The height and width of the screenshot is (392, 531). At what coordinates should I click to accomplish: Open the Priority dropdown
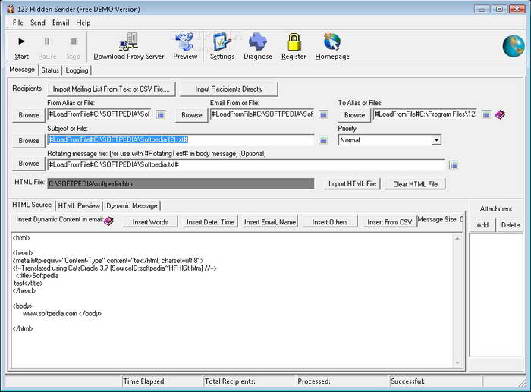click(x=437, y=140)
